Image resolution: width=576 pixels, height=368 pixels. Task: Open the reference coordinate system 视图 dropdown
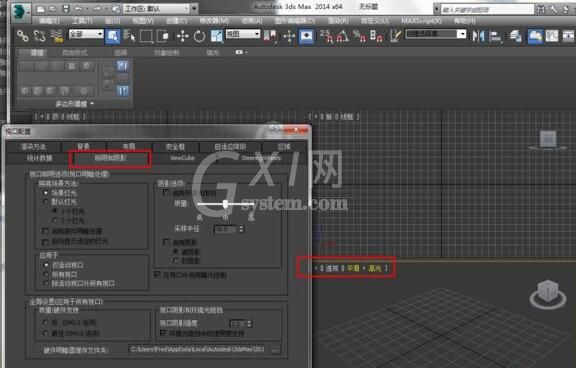[x=242, y=34]
